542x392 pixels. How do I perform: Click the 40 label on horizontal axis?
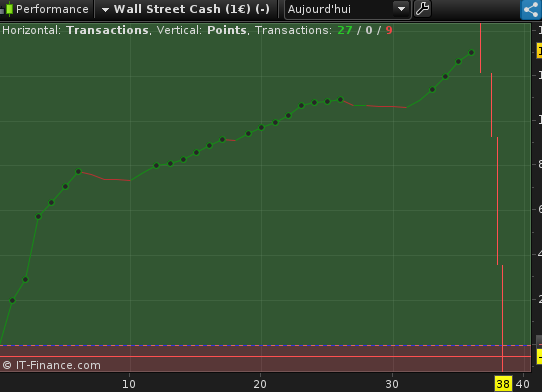(522, 384)
